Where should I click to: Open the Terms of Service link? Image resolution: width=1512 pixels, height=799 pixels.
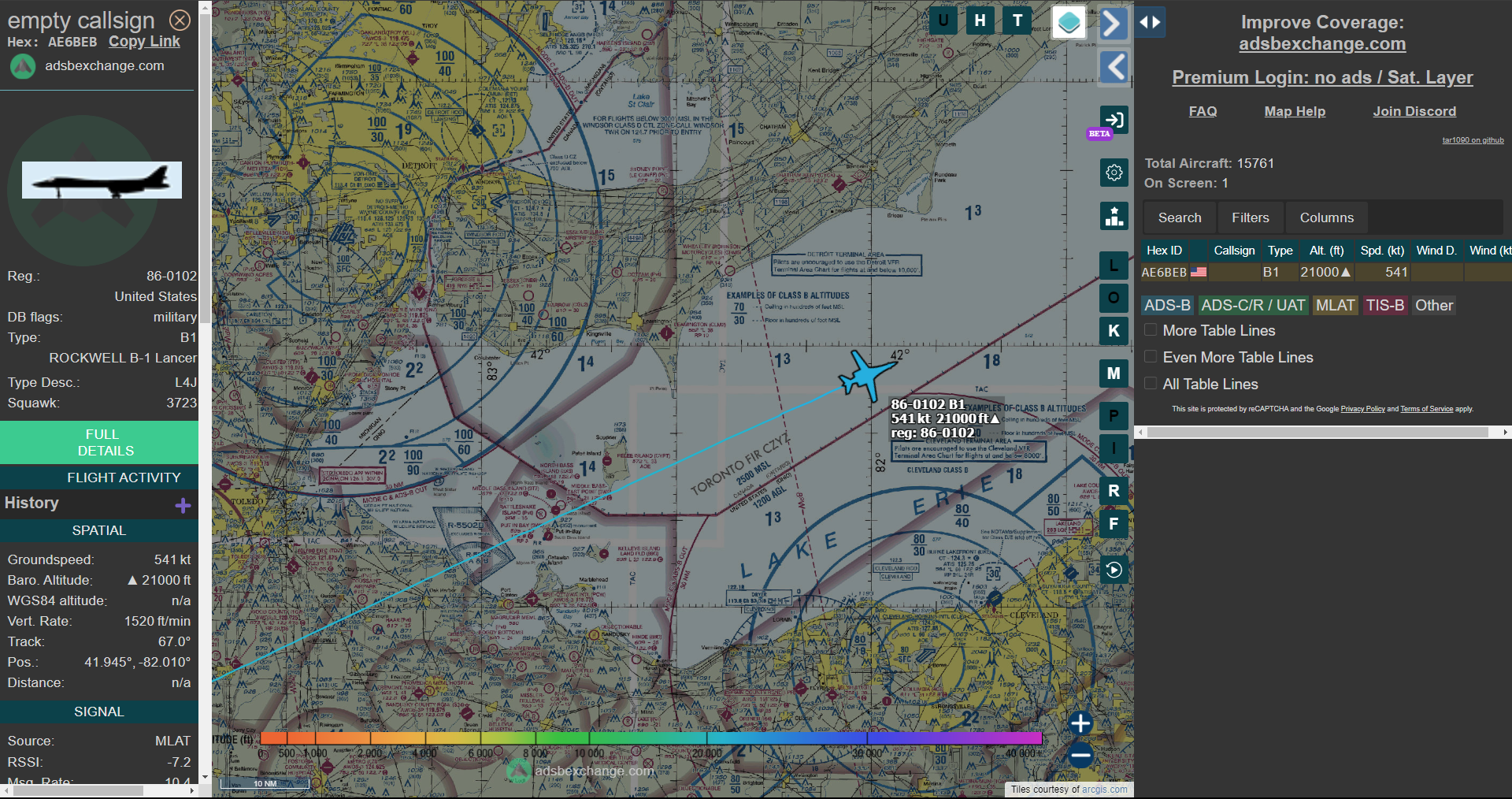pyautogui.click(x=1426, y=409)
